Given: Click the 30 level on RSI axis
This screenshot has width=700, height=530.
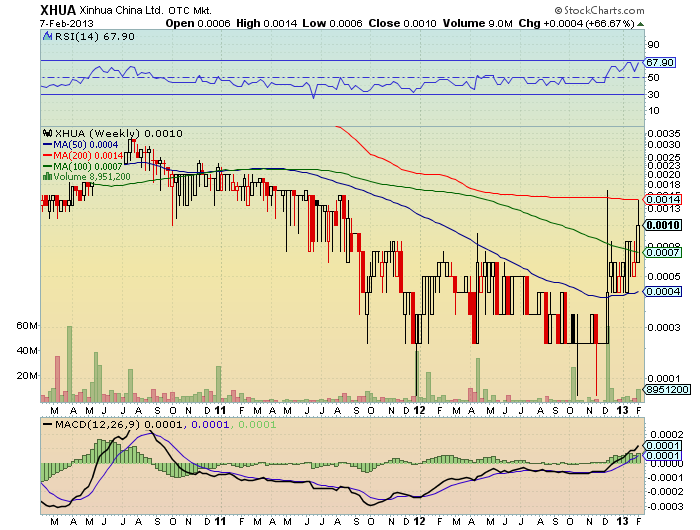Looking at the screenshot, I should [653, 94].
